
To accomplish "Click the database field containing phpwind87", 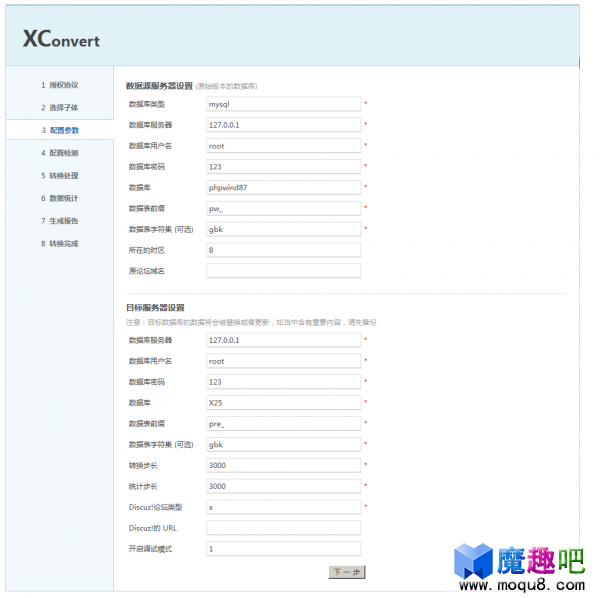I will point(284,187).
